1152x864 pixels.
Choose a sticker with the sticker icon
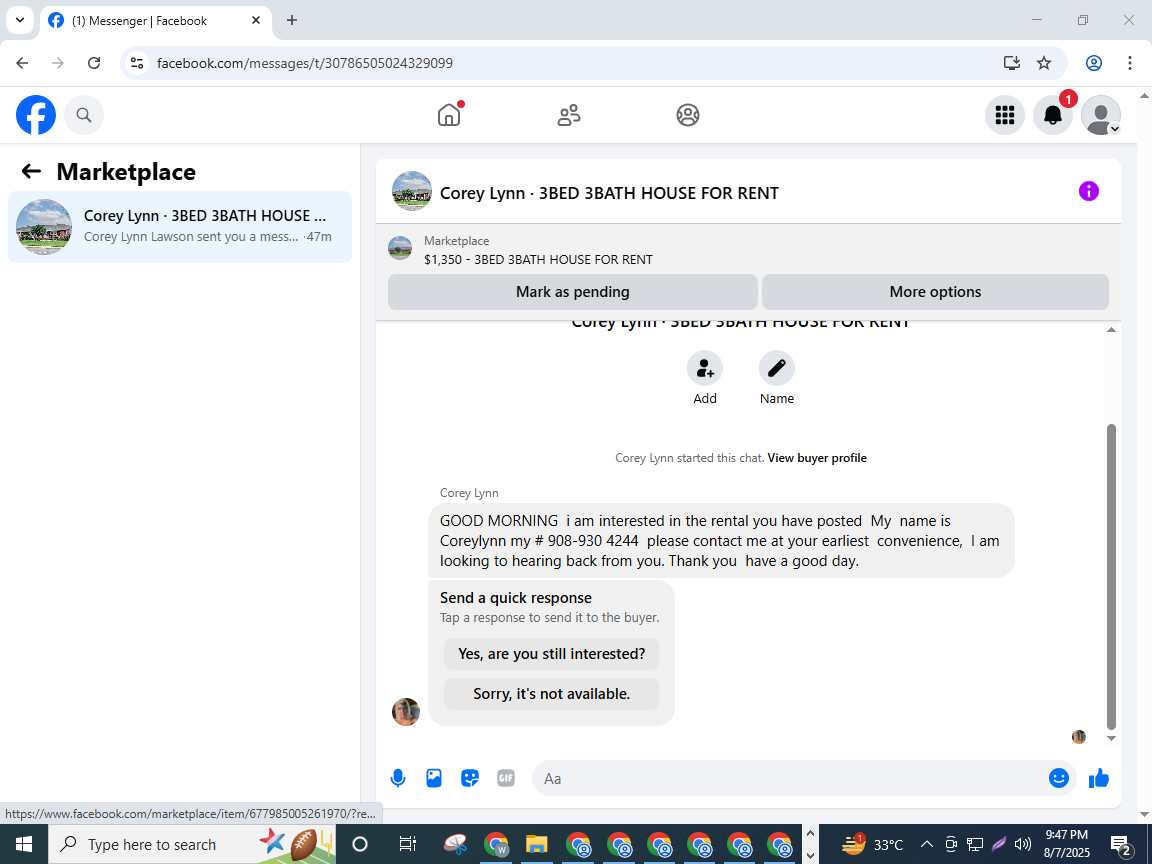point(470,778)
